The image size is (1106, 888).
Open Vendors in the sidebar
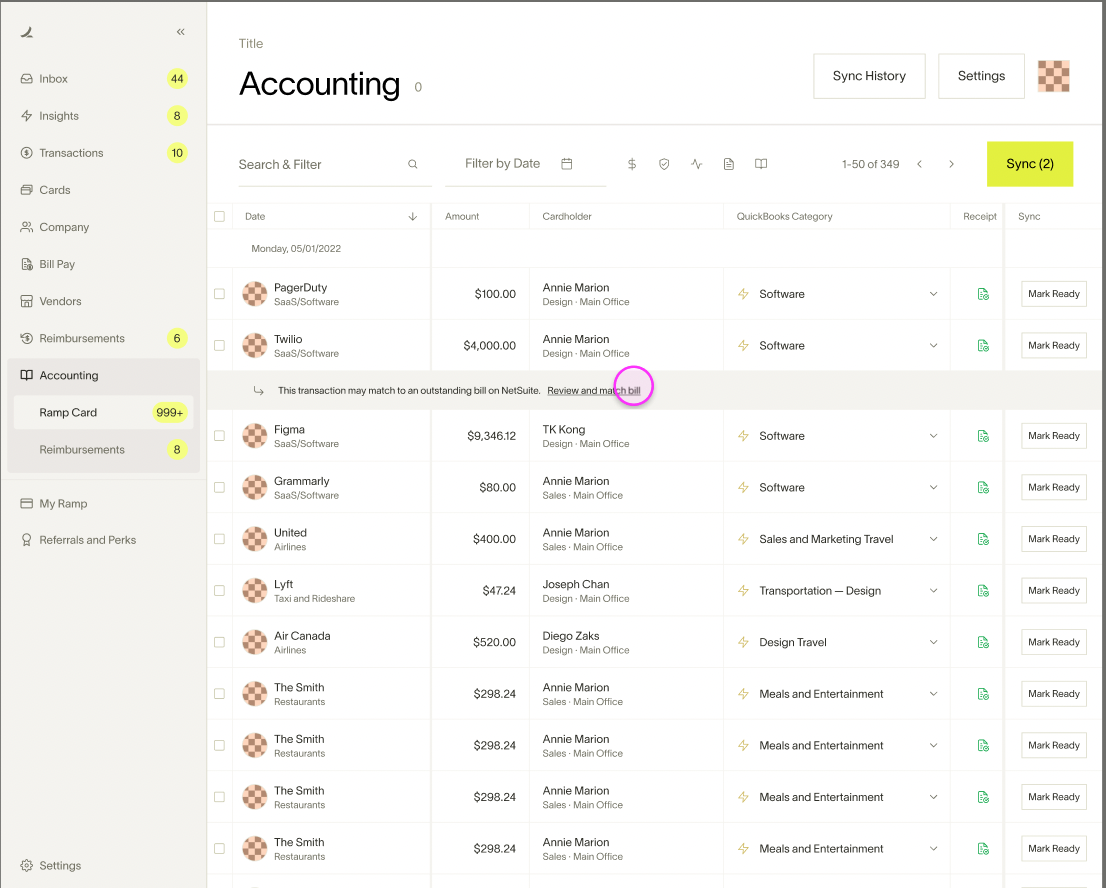click(103, 301)
